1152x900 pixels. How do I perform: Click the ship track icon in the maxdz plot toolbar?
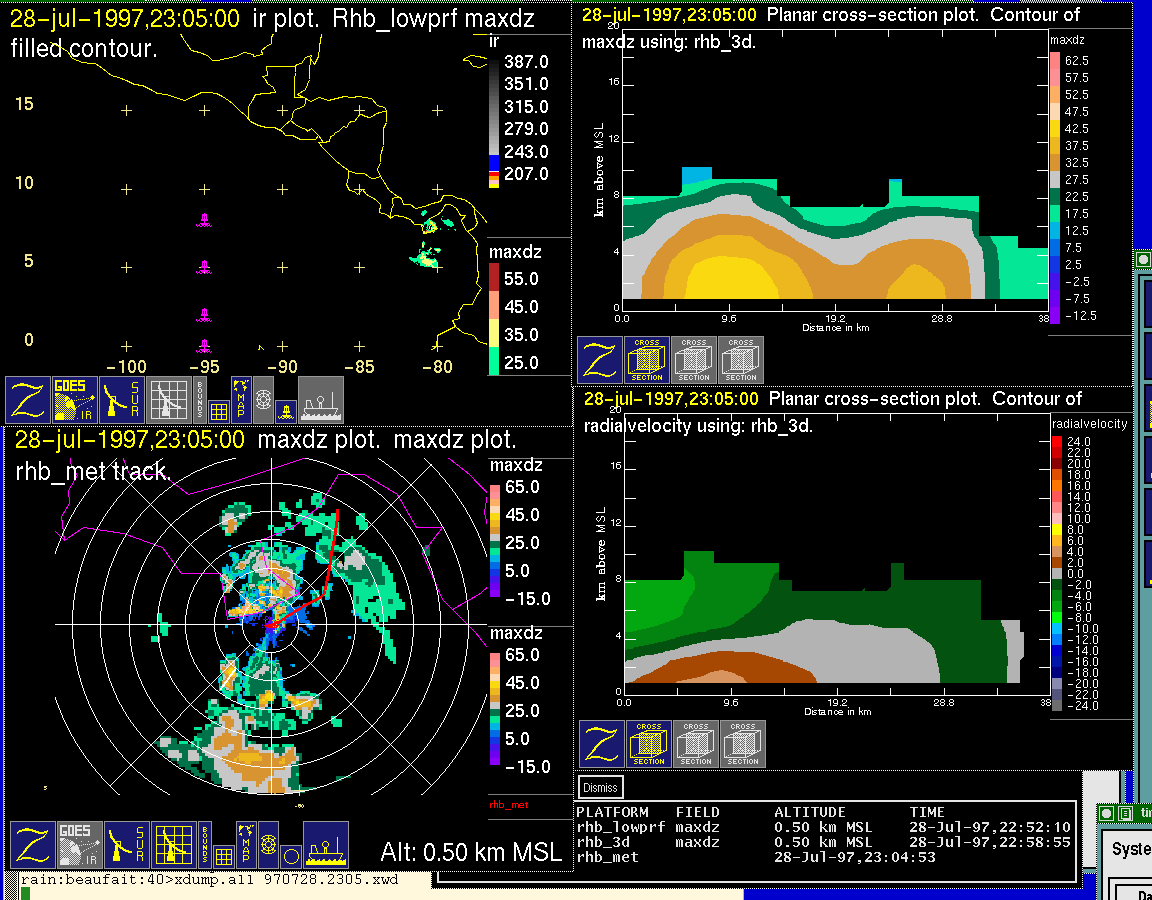click(x=325, y=845)
